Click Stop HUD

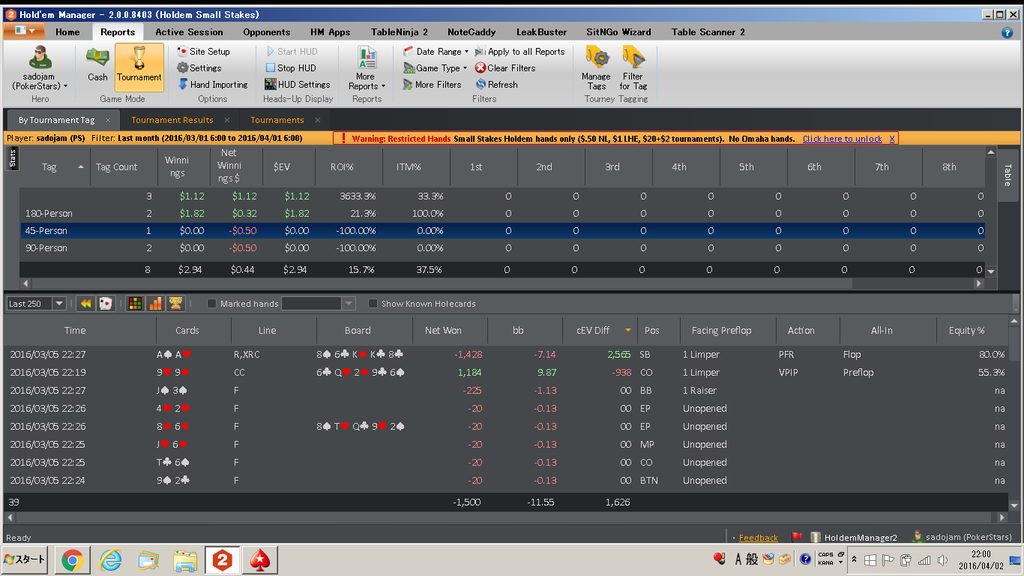tap(291, 68)
